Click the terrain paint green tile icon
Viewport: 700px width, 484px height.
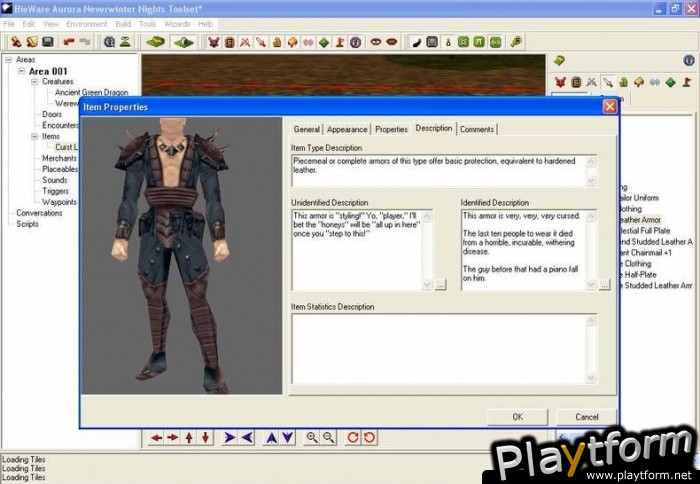pyautogui.click(x=155, y=42)
